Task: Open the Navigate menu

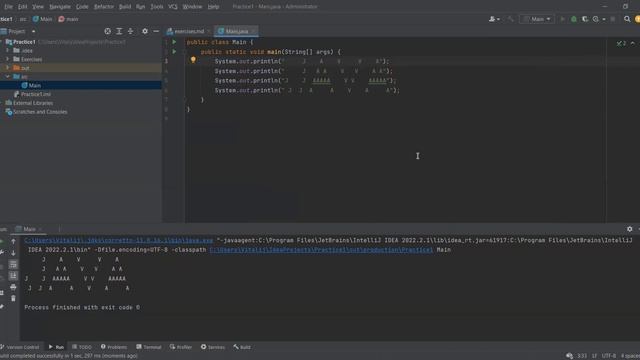Action: click(60, 7)
